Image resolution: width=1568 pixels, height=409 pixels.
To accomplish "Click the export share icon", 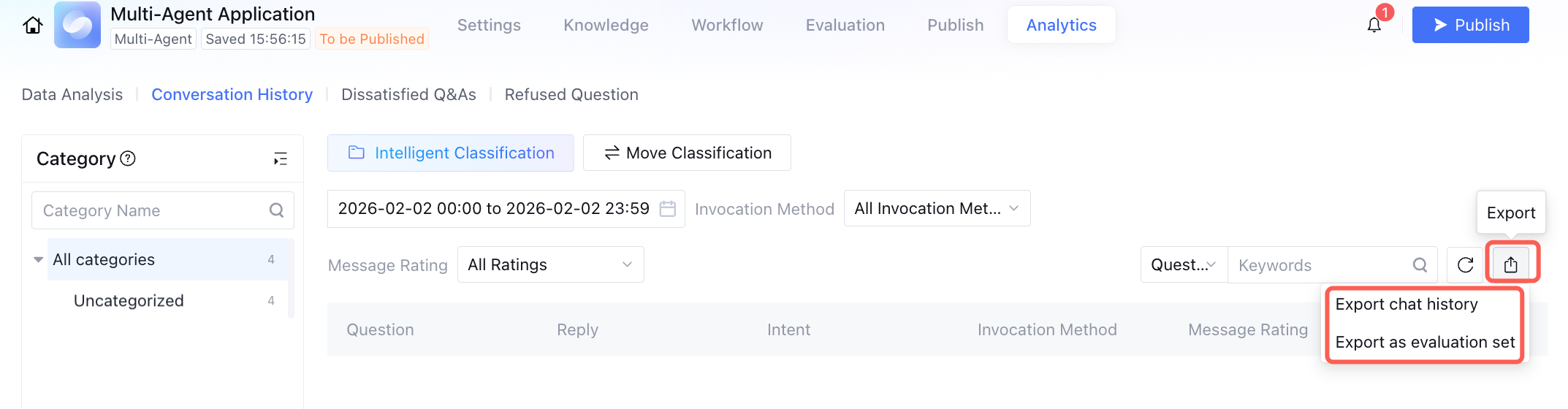I will [x=1511, y=264].
